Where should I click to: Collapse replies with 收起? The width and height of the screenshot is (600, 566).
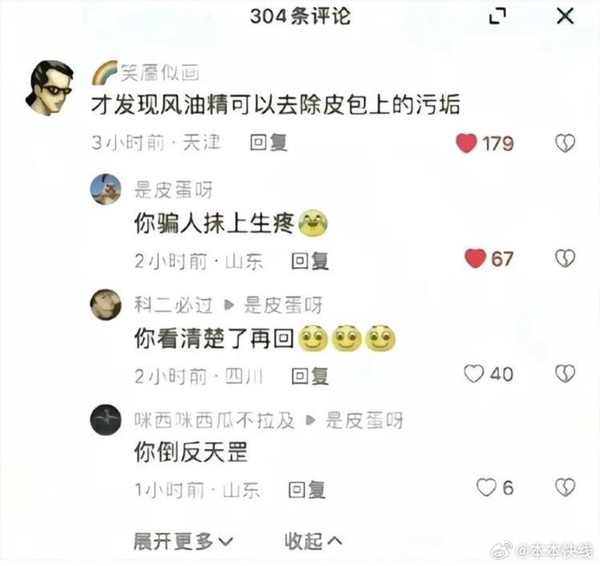tap(313, 542)
